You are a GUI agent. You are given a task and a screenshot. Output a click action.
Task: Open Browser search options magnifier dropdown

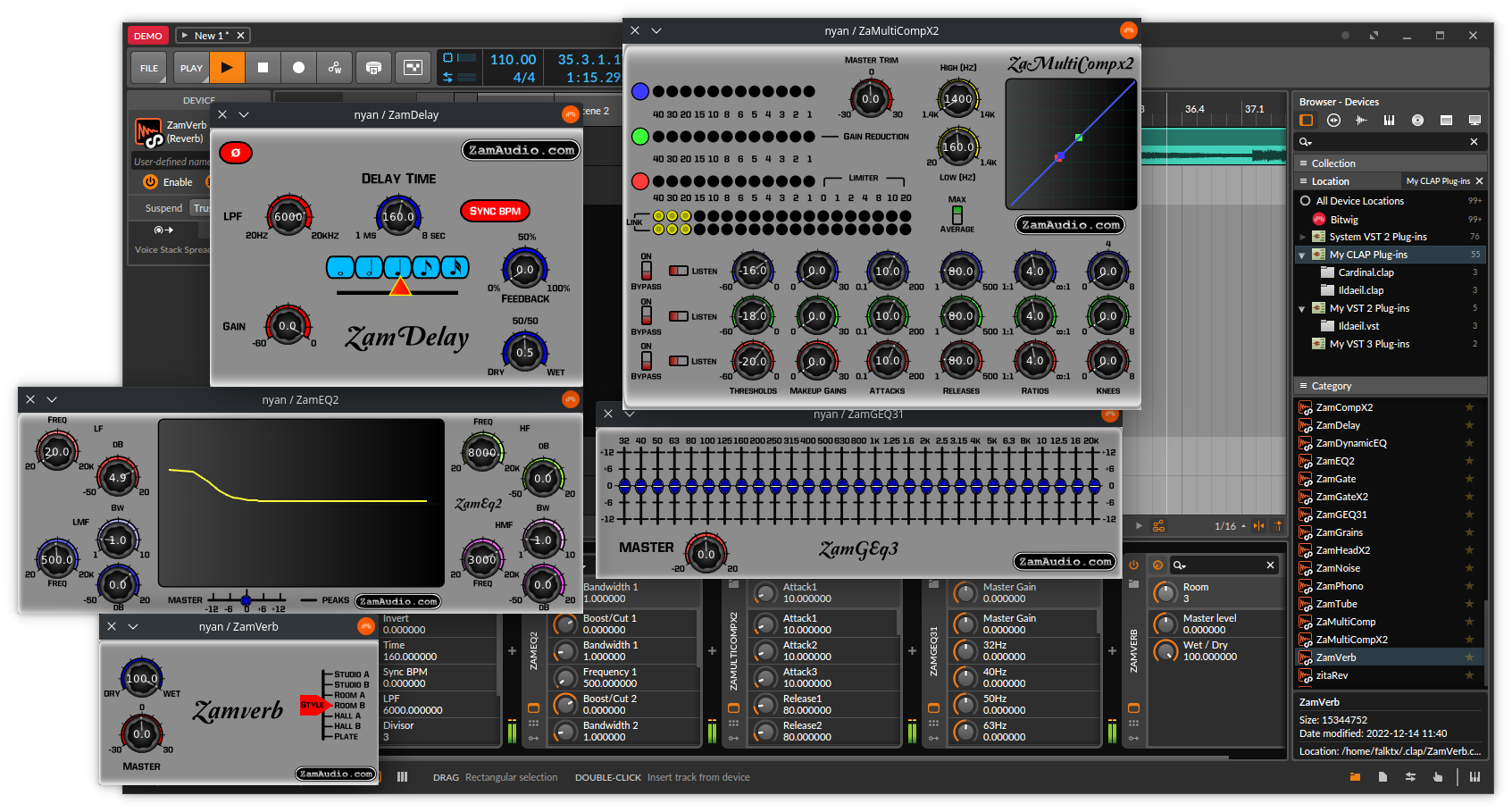1306,142
